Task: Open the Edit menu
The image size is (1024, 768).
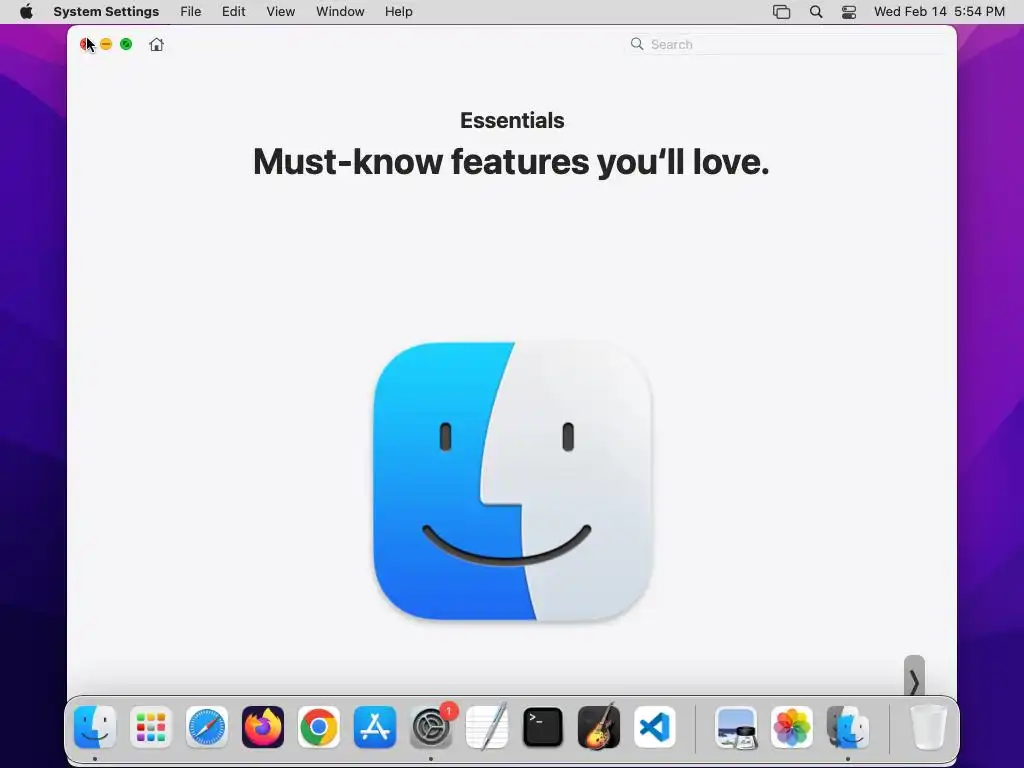Action: [233, 12]
